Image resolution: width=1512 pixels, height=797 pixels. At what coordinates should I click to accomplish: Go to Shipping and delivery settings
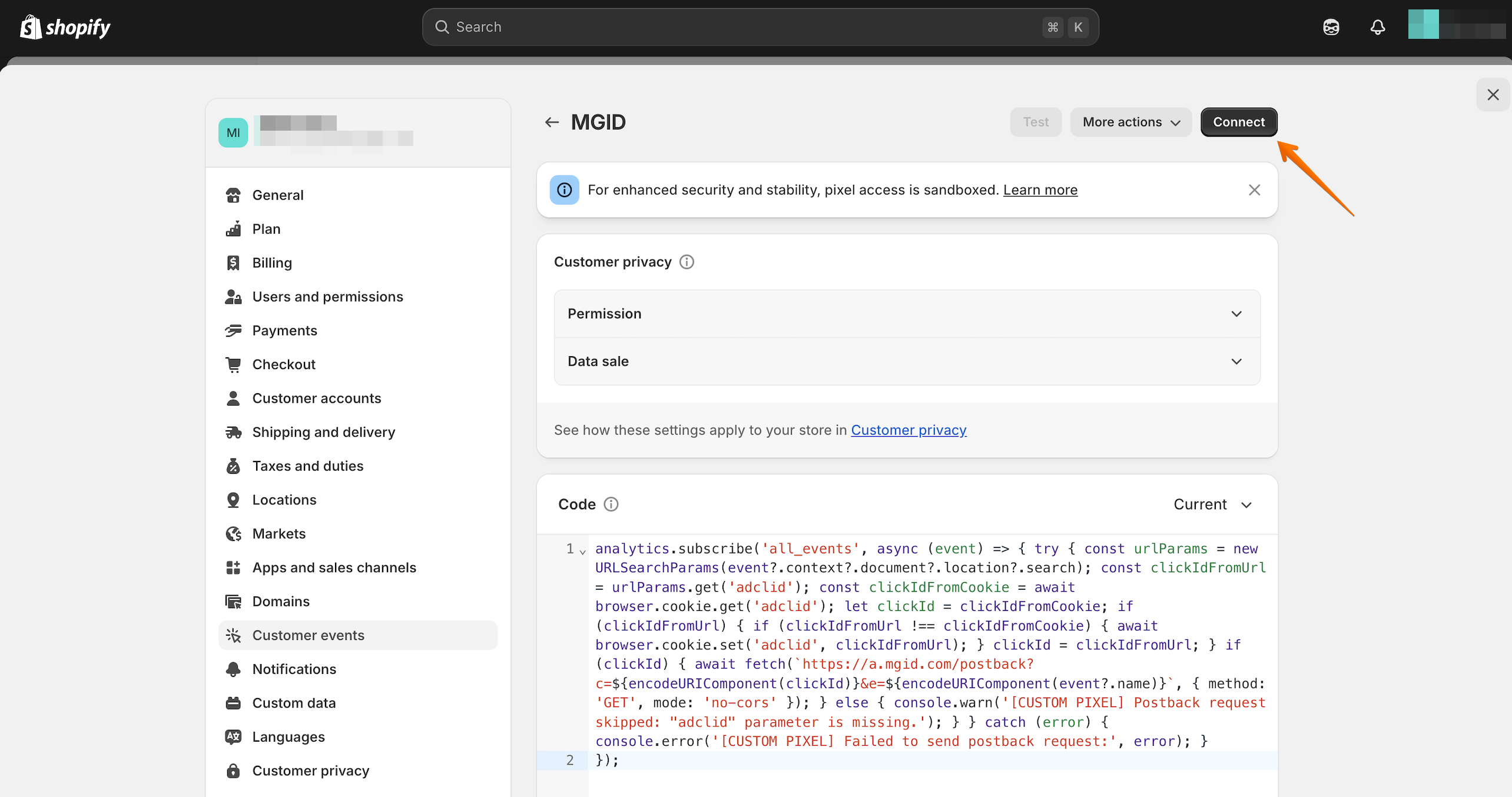coord(323,432)
